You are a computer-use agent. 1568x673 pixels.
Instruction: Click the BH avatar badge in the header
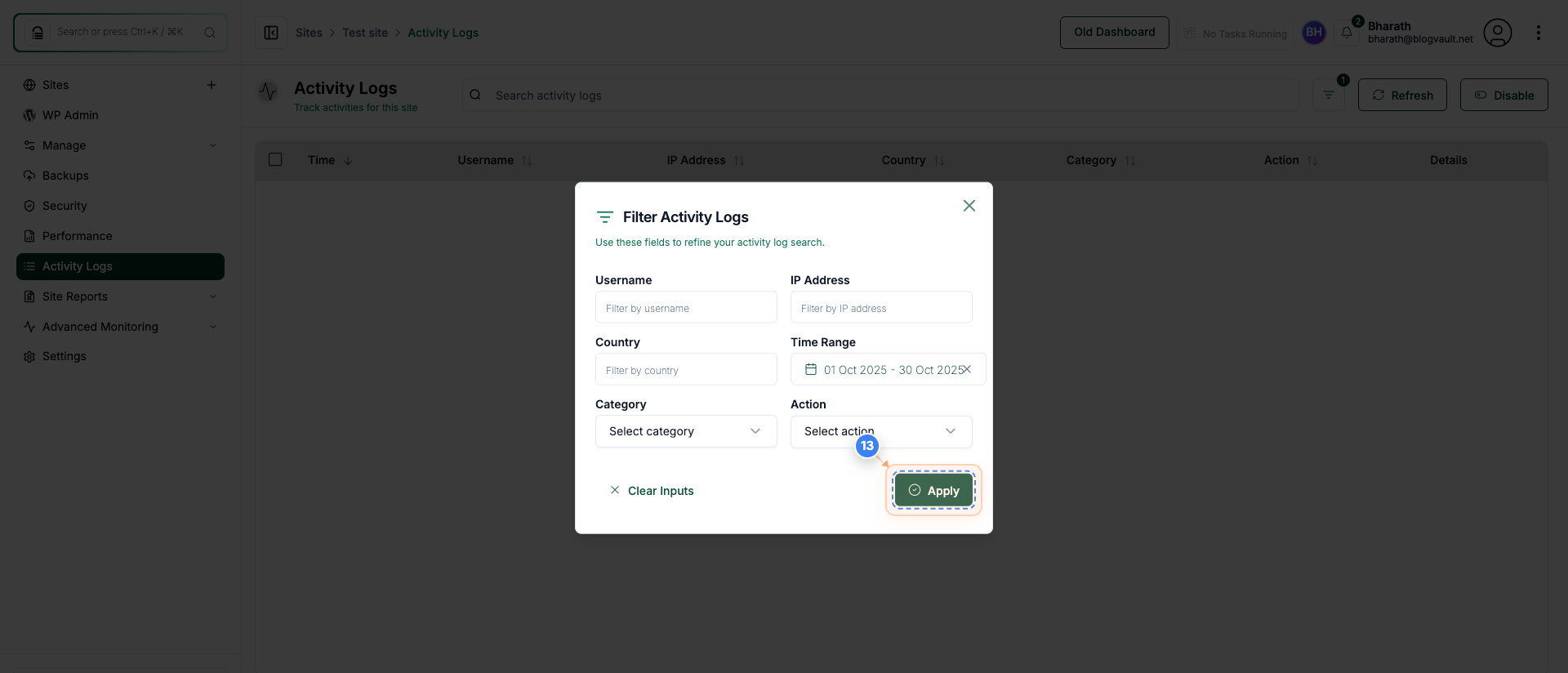point(1313,33)
